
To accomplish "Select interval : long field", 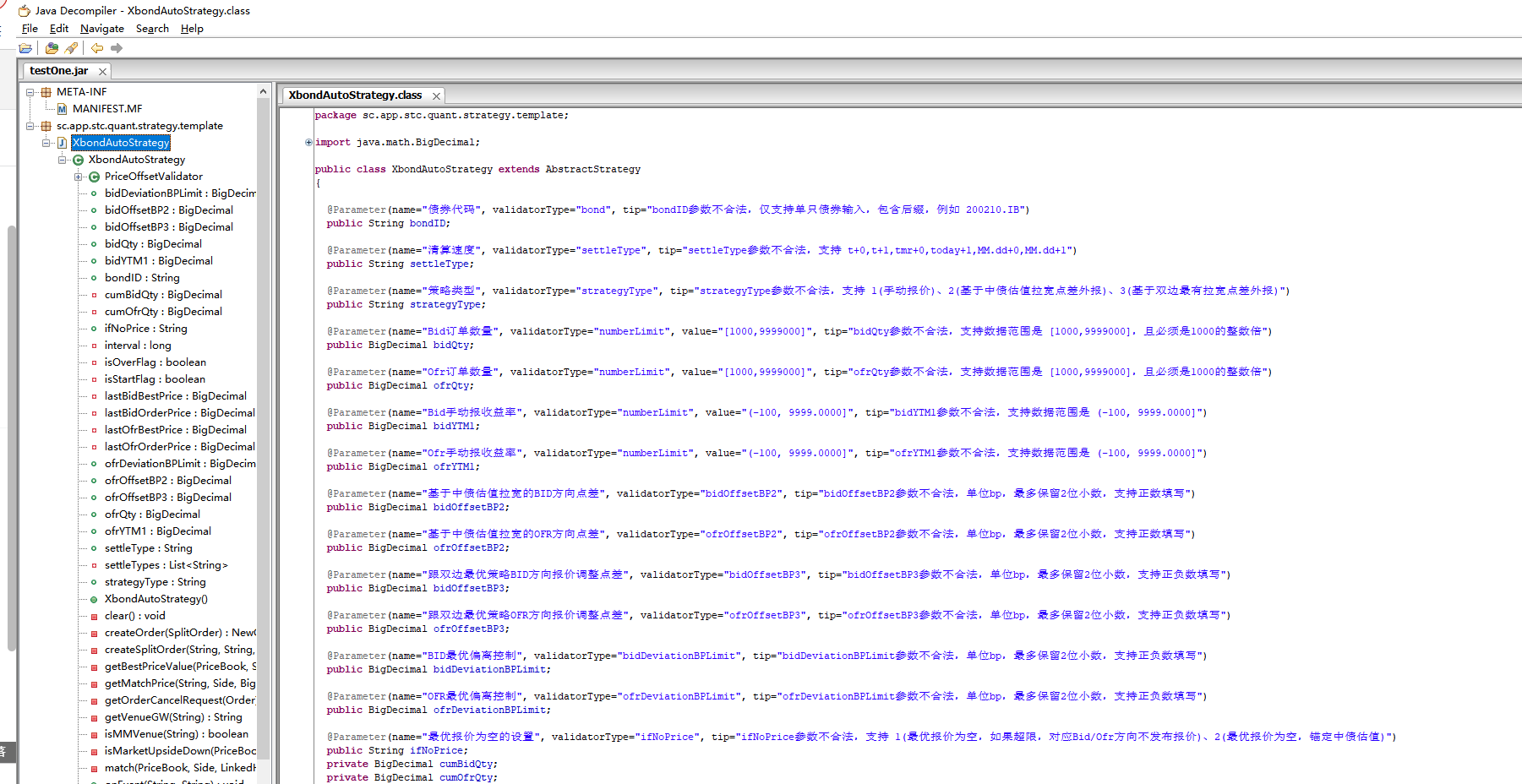I will [138, 346].
